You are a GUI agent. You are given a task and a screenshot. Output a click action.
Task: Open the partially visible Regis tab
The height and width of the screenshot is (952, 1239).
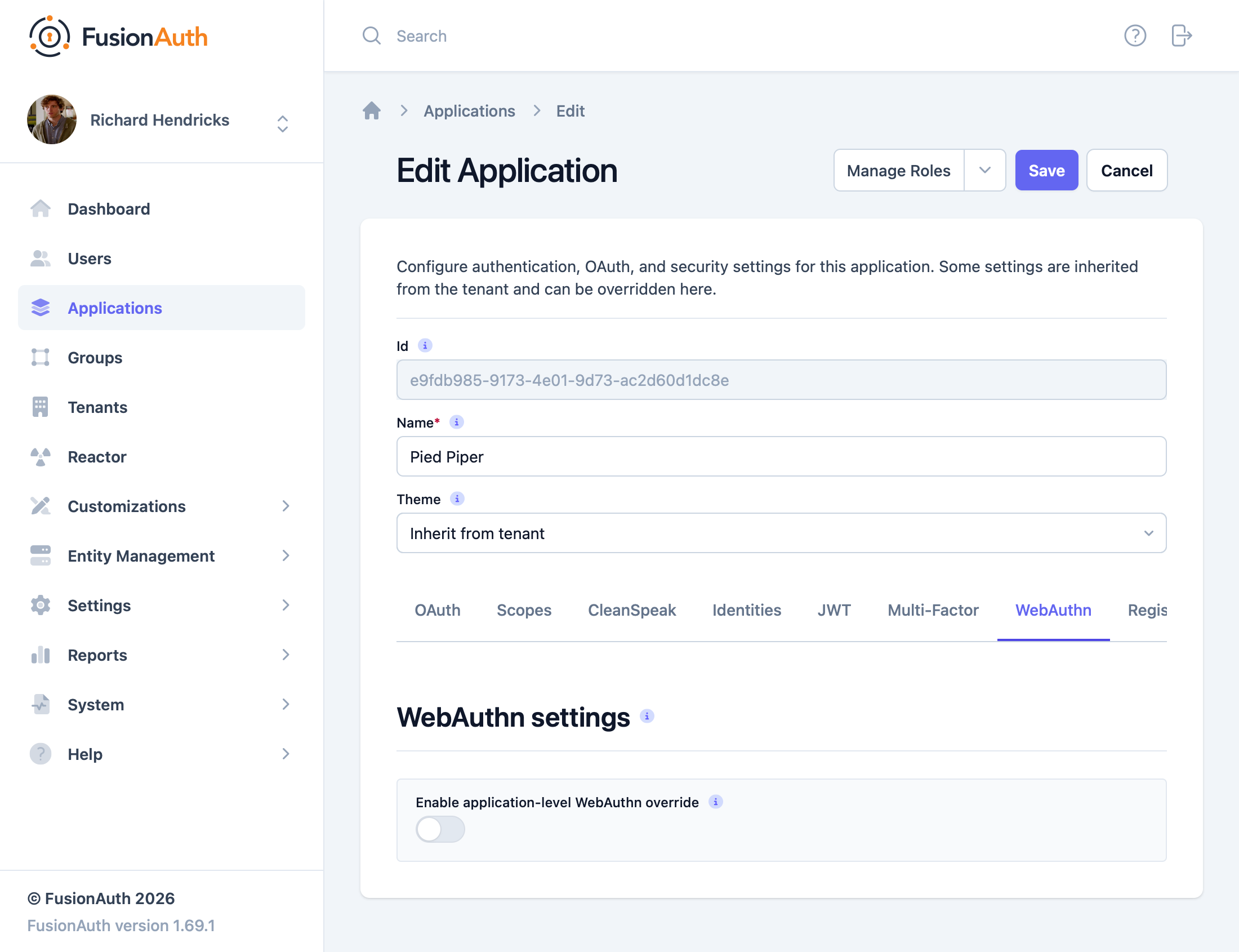1147,610
